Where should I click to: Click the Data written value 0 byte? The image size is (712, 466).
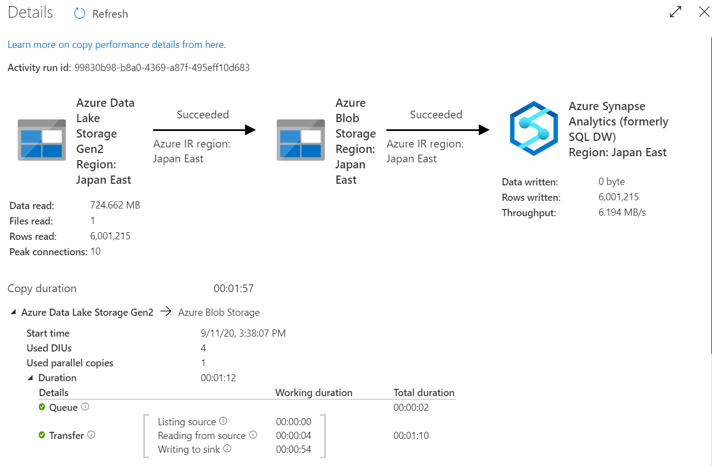611,182
